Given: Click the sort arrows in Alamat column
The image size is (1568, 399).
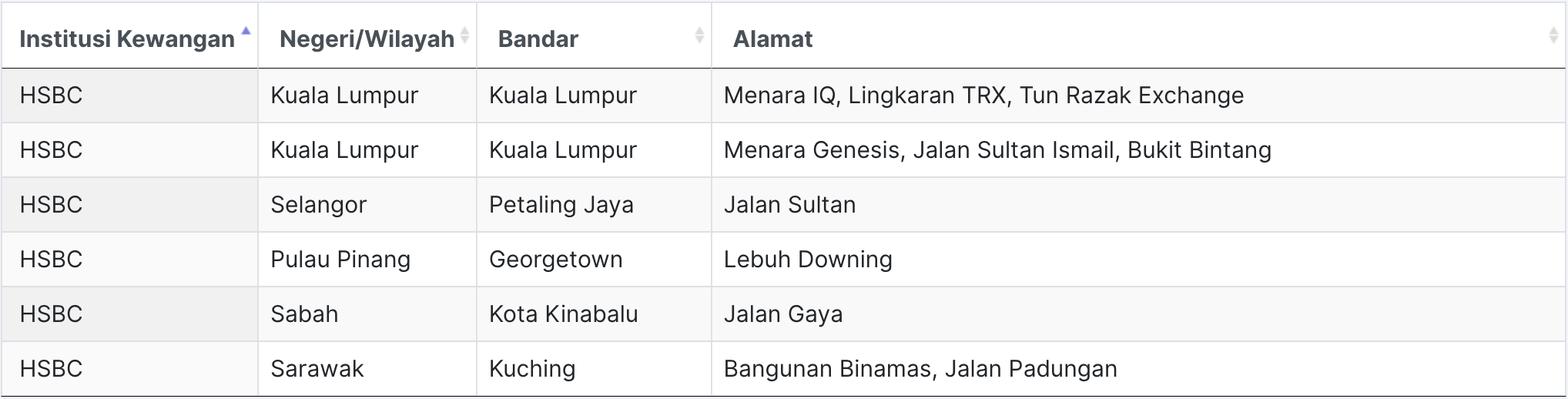Looking at the screenshot, I should click(1553, 35).
